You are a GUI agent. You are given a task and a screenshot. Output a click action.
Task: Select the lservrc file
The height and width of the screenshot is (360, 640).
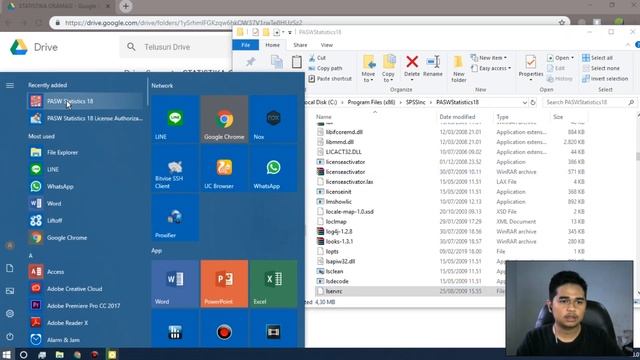410,291
